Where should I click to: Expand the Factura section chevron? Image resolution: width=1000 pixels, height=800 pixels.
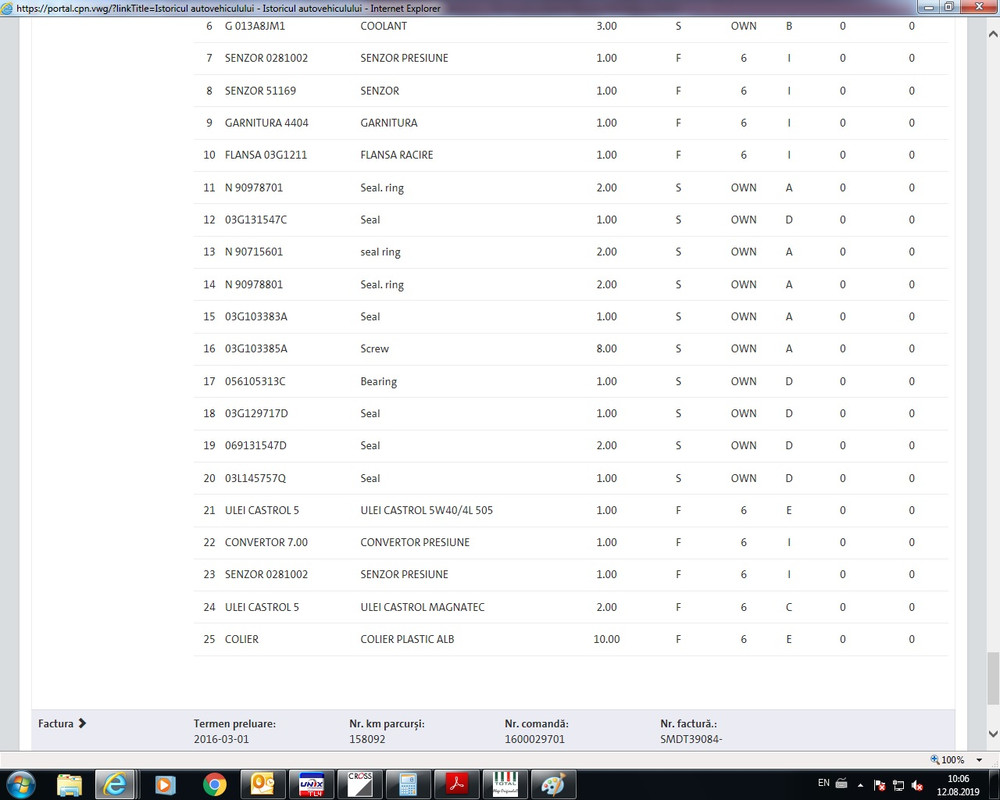tap(82, 723)
